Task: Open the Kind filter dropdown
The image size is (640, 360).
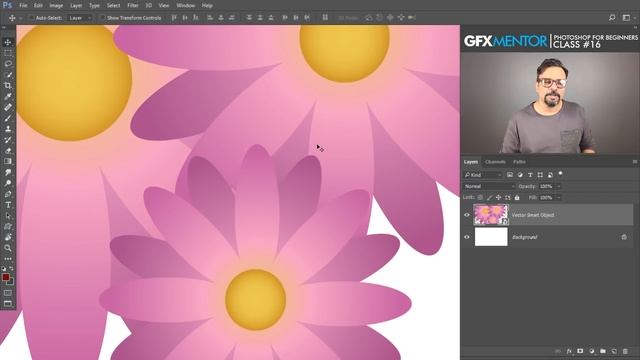Action: 483,175
